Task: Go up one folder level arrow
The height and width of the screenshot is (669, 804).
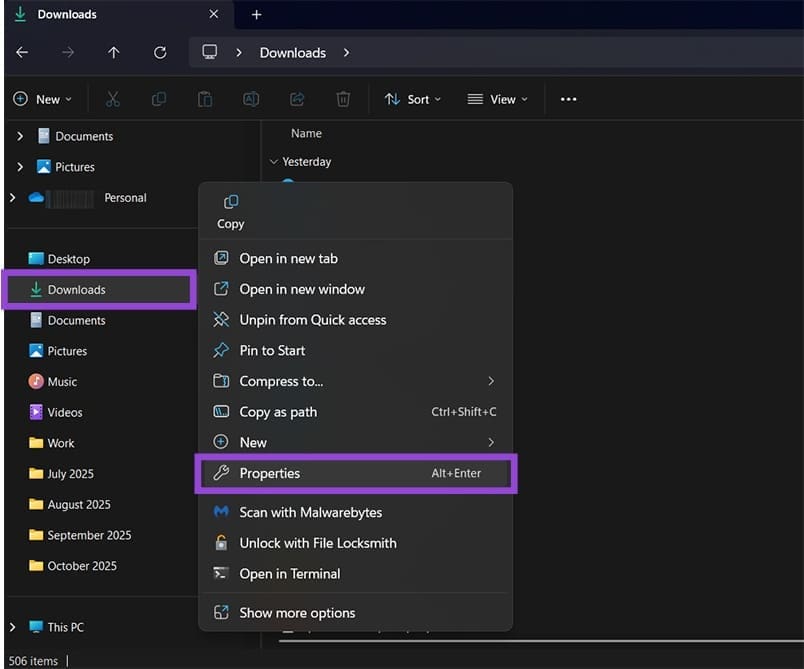Action: coord(114,53)
